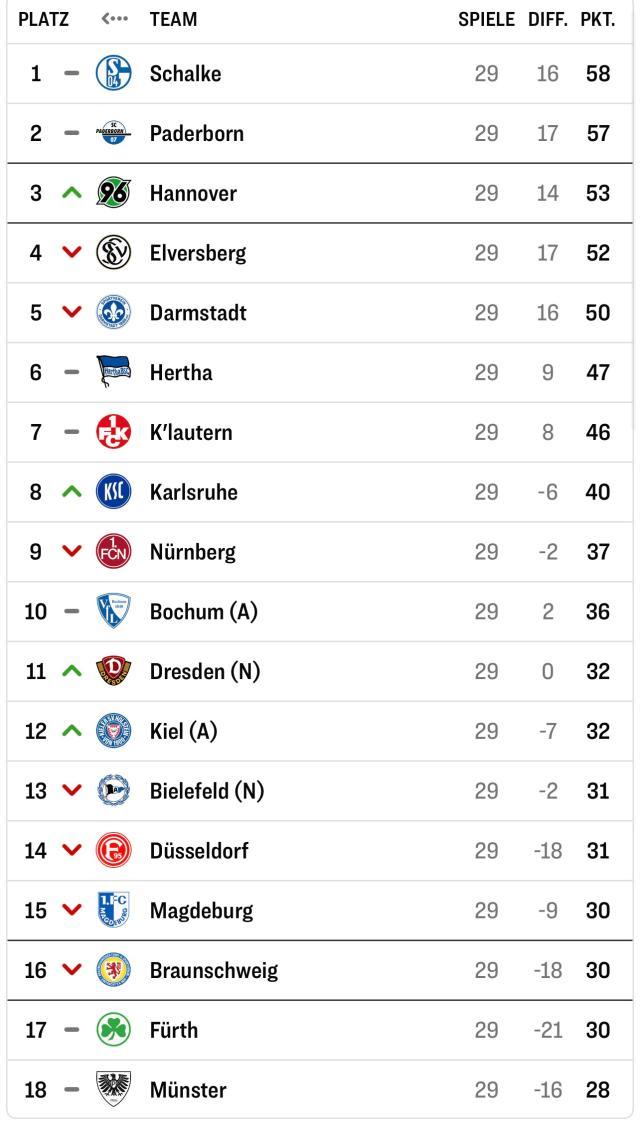
Task: Open the Paderborn team link
Action: pyautogui.click(x=196, y=134)
